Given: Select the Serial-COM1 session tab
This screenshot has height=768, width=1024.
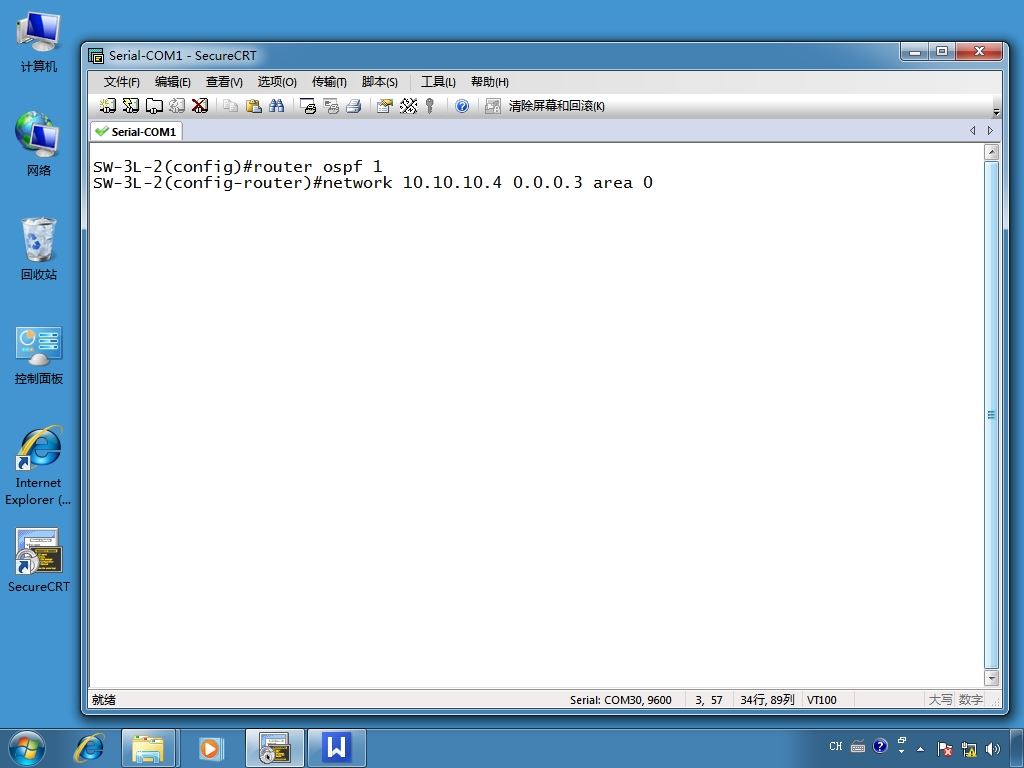Looking at the screenshot, I should (x=136, y=131).
